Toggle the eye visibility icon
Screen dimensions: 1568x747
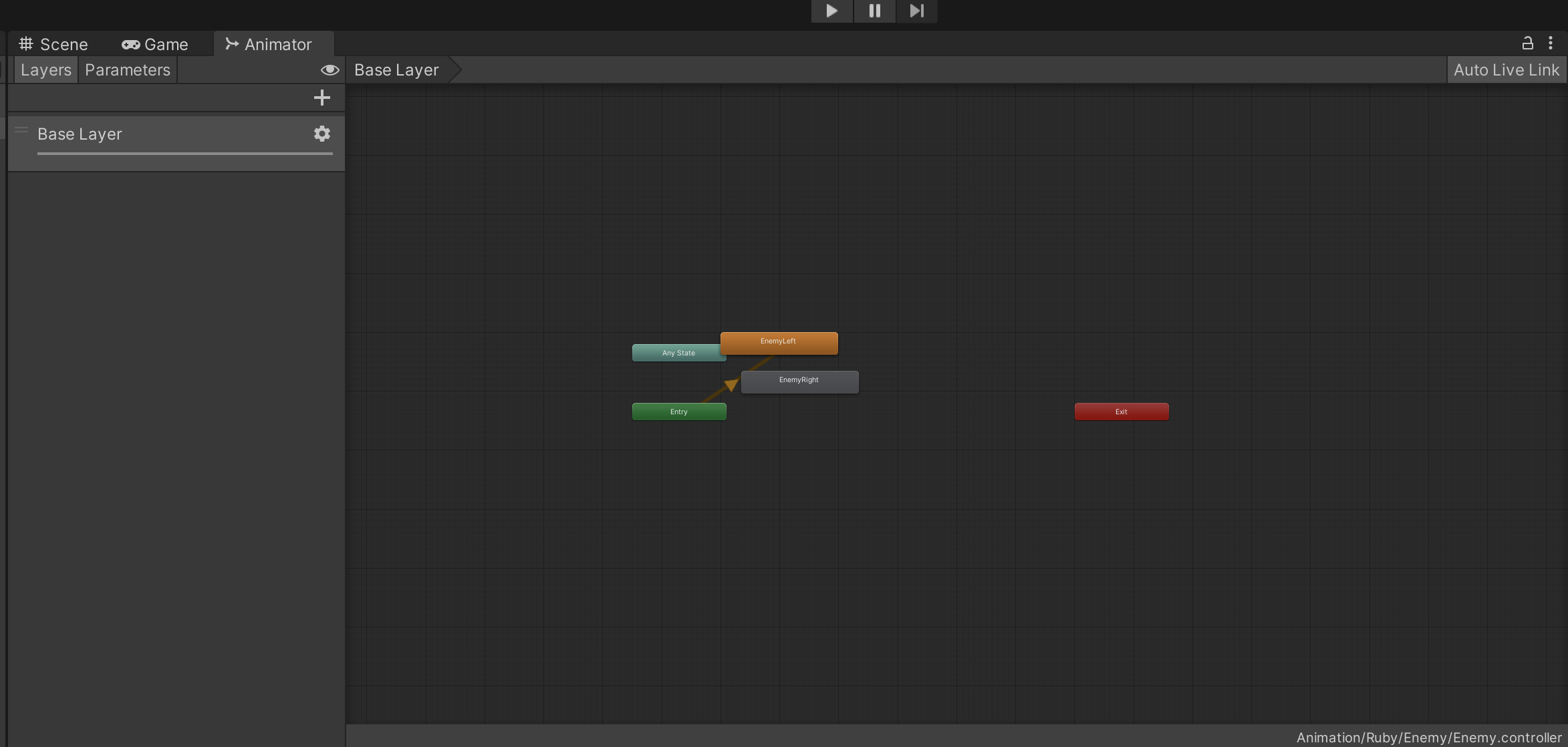330,69
